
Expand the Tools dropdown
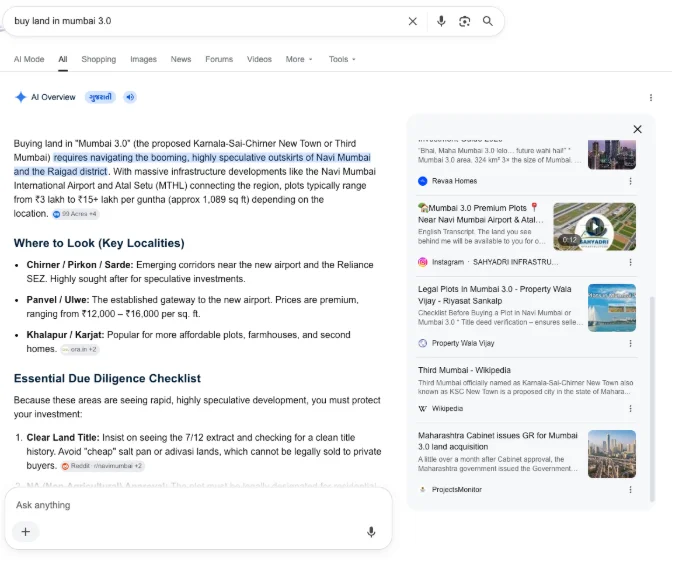[342, 59]
